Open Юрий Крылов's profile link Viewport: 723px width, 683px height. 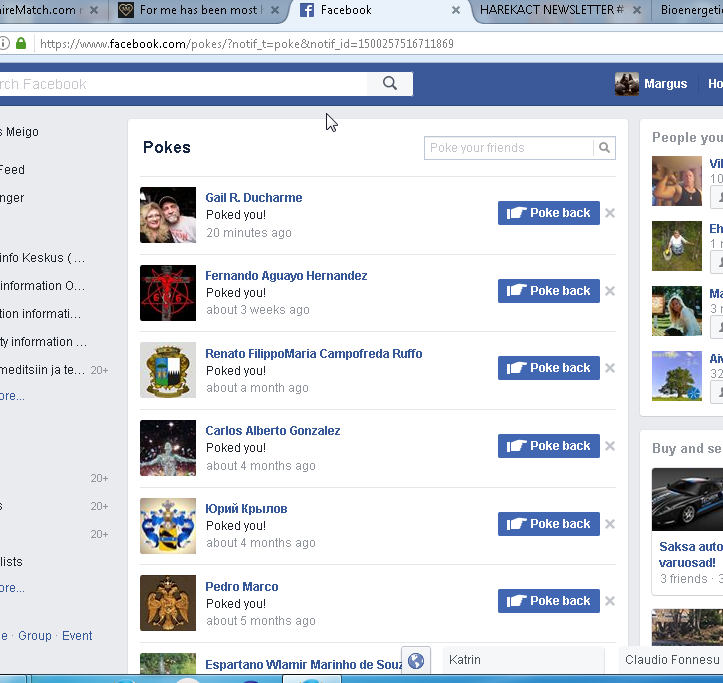(x=246, y=508)
